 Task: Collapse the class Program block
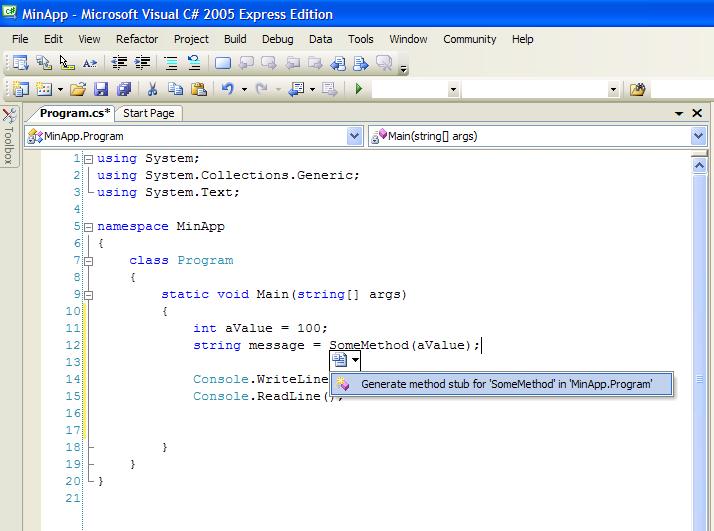[x=88, y=261]
